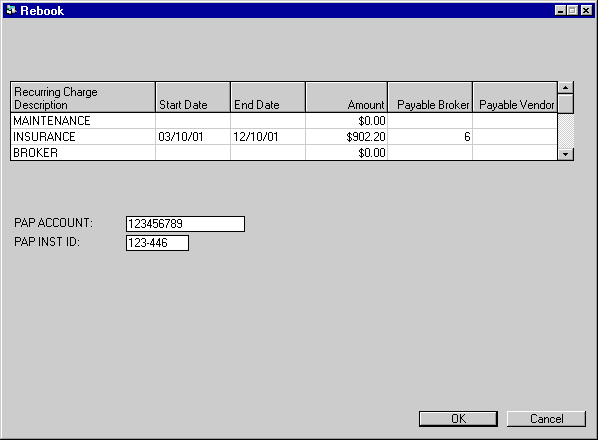
Task: Click the OK button
Action: click(x=458, y=419)
